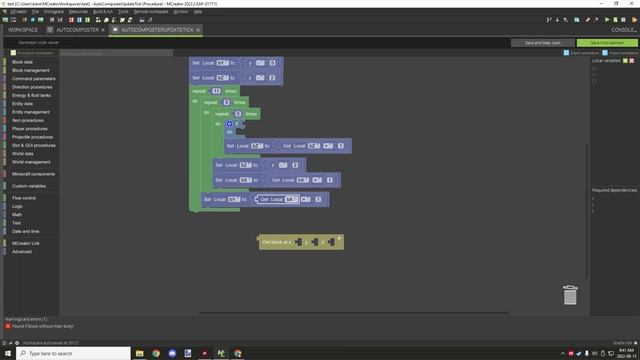Click the blue grid toolbar icon
Screen dimensions: 640x360
(x=79, y=20)
